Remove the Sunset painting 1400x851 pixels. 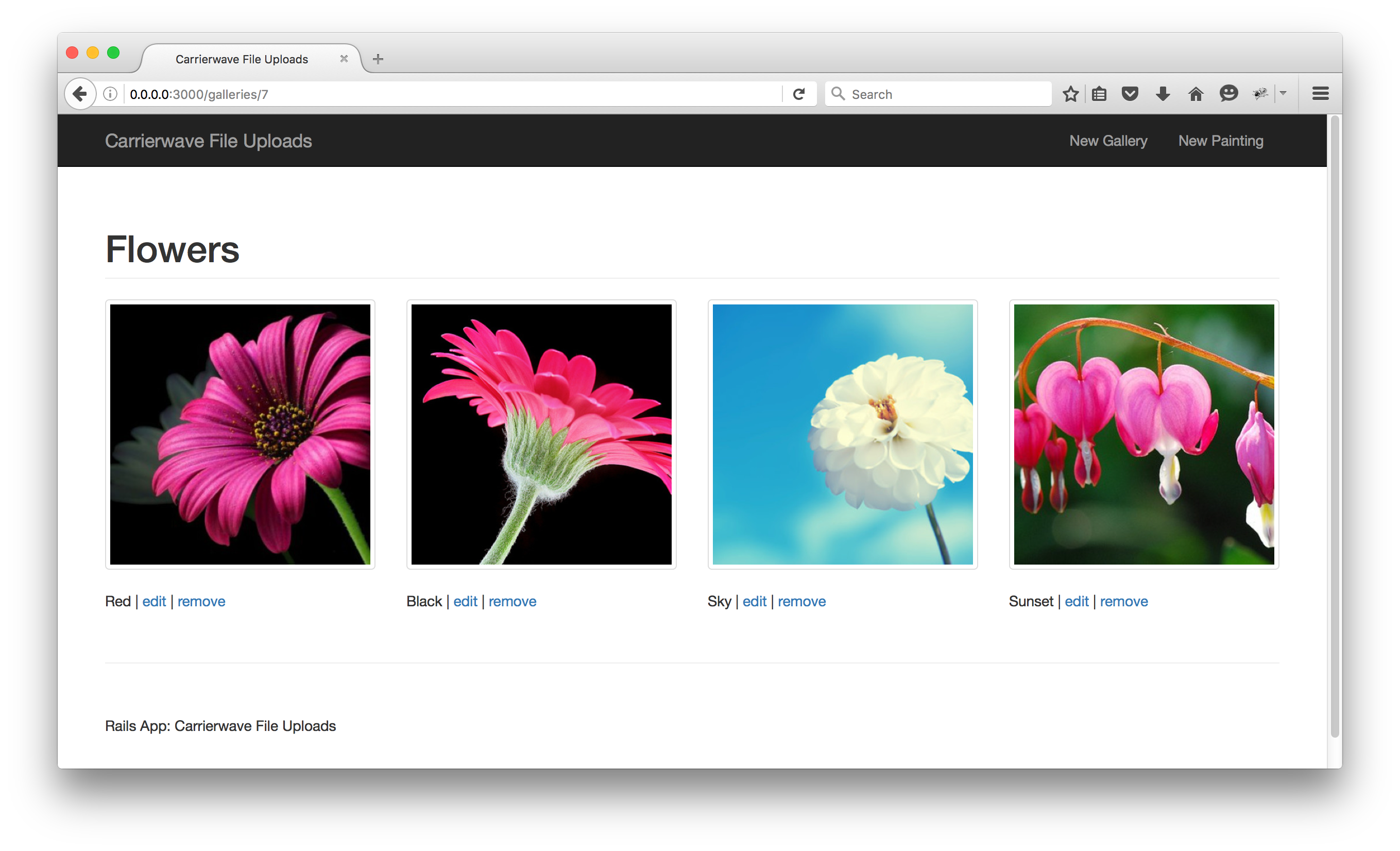coord(1123,601)
